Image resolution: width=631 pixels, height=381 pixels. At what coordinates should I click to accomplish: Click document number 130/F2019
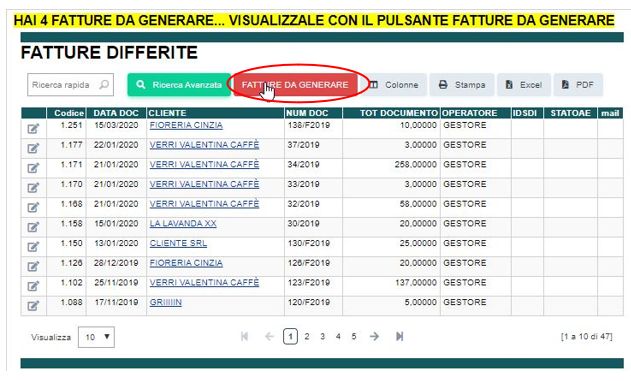309,243
